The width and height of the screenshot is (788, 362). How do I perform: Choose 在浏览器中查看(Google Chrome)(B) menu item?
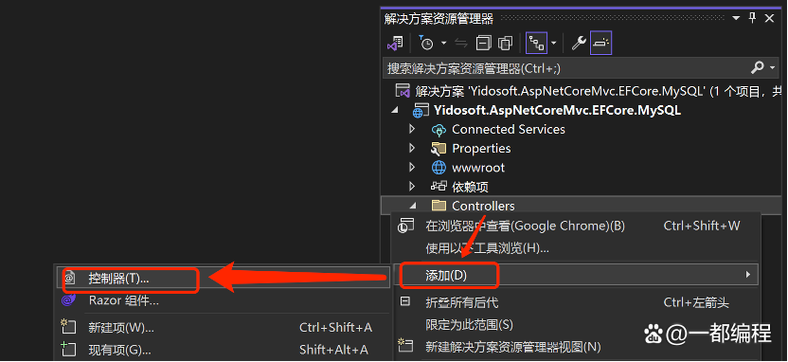[x=576, y=226]
